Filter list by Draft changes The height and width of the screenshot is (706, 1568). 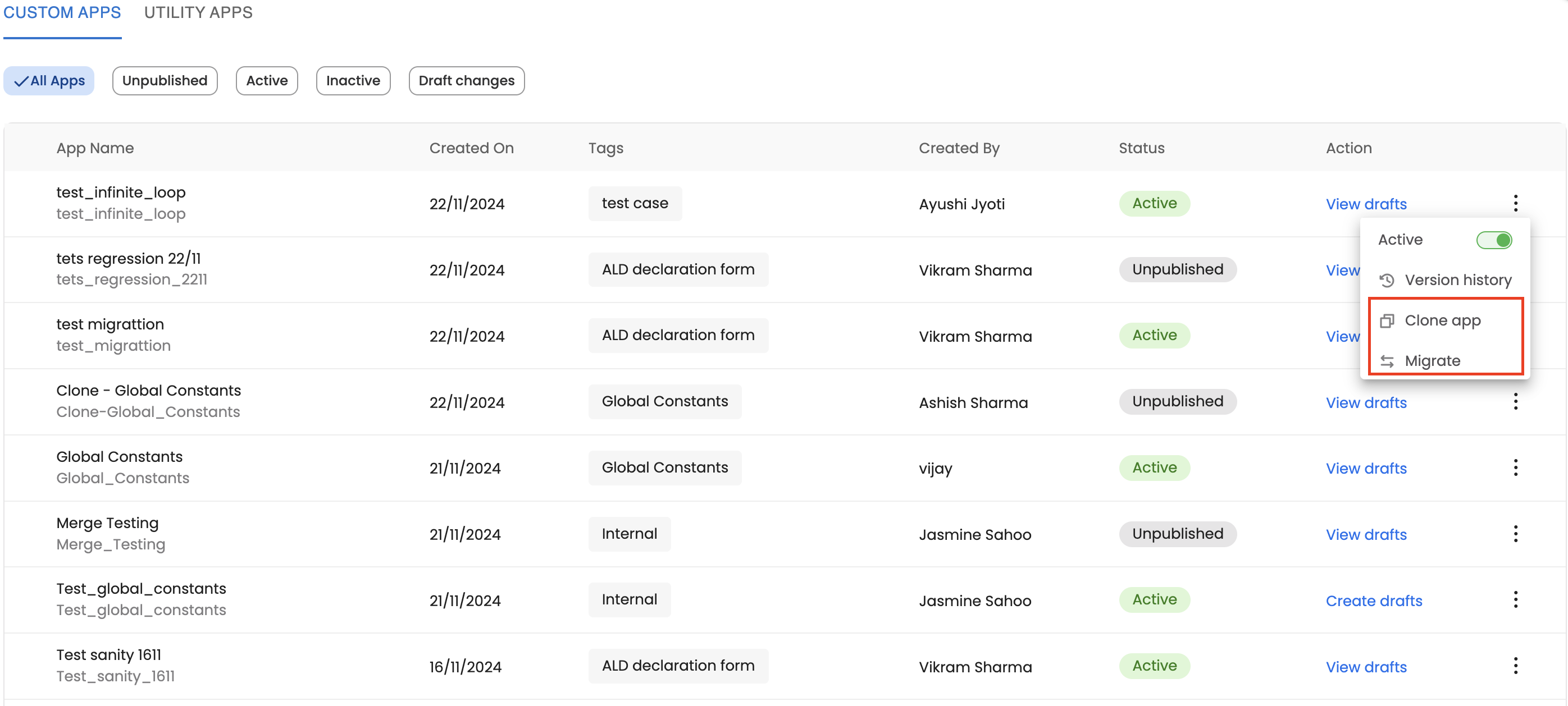[466, 81]
